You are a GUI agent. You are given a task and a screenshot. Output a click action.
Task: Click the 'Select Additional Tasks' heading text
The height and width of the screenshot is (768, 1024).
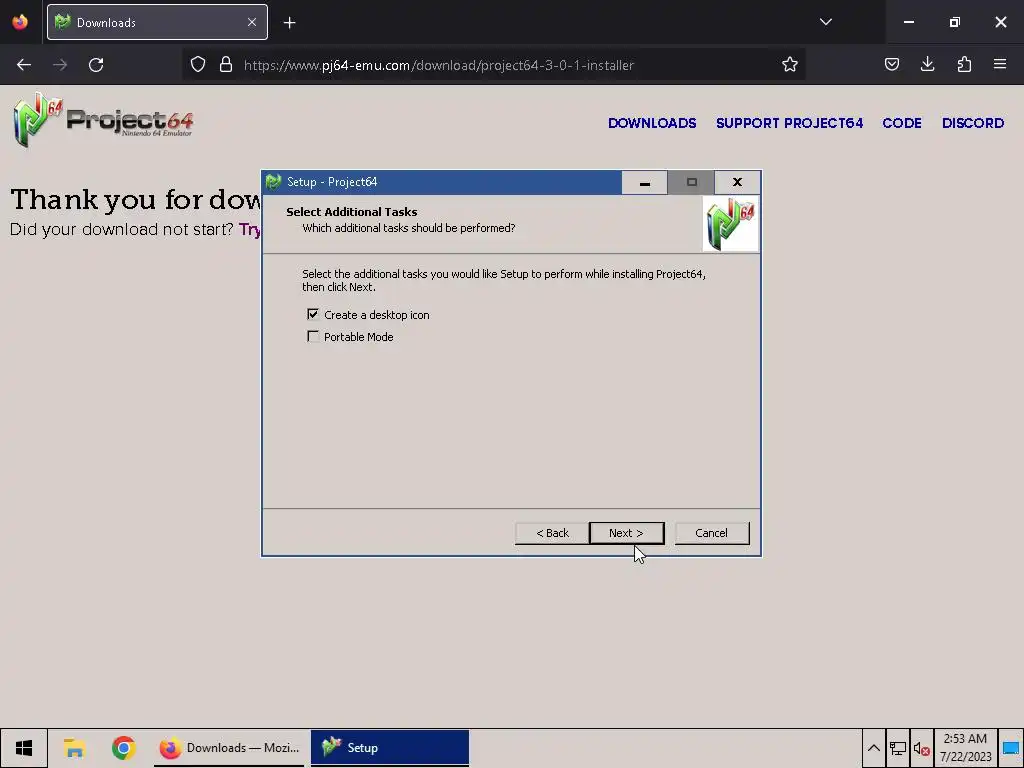pyautogui.click(x=351, y=212)
